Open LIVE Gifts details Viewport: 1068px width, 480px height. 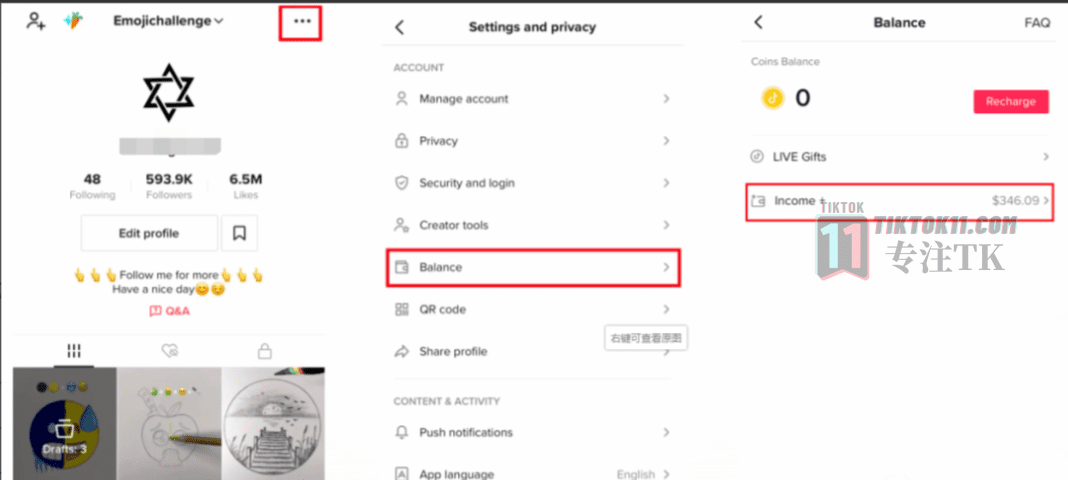click(x=899, y=157)
